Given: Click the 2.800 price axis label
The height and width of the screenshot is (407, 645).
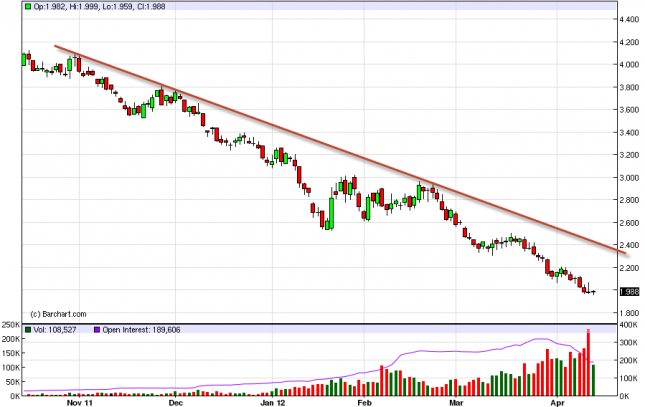Looking at the screenshot, I should [x=629, y=200].
